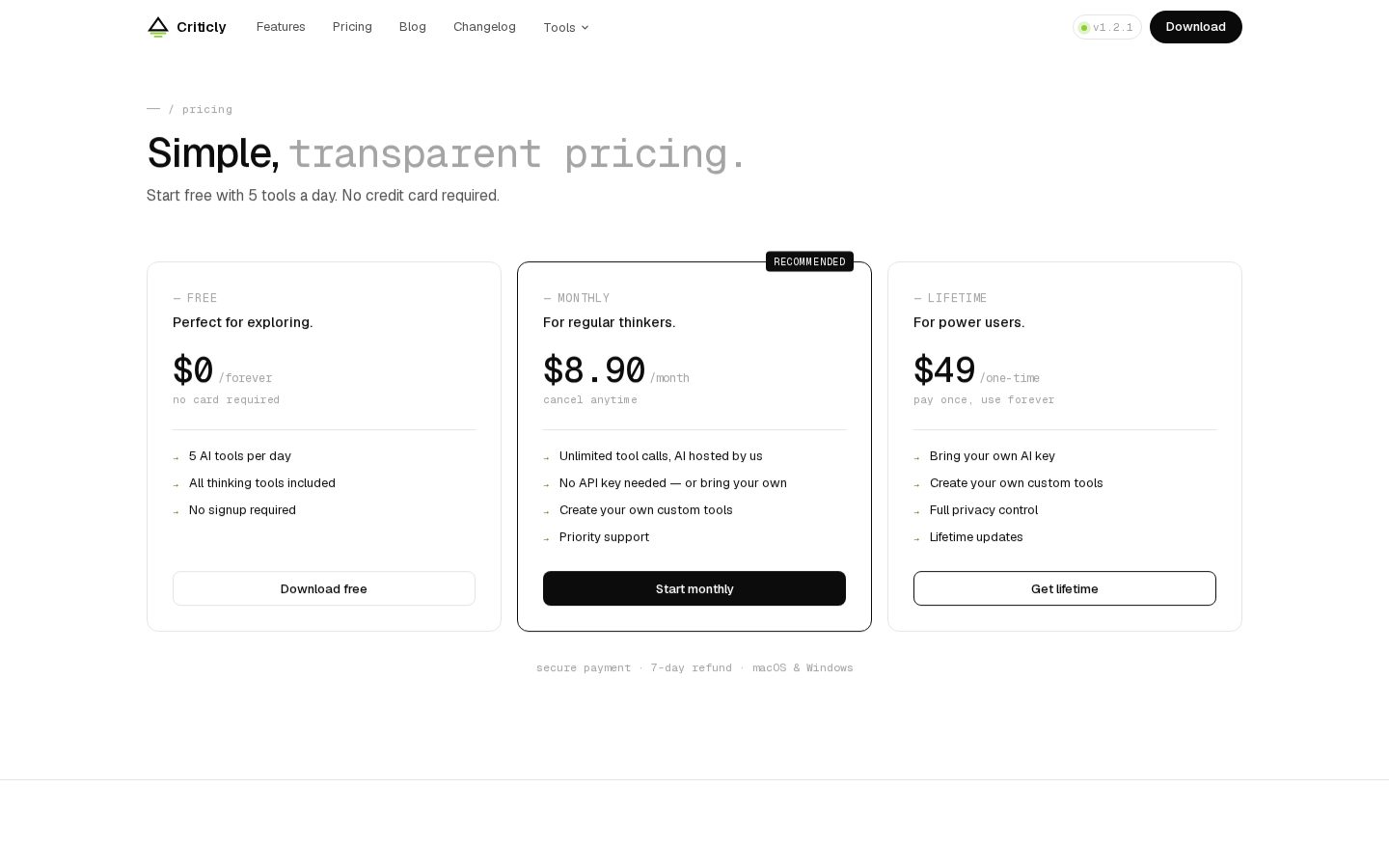
Task: Click 'Unlimited tool calls, AI hosted by us'
Action: [x=661, y=456]
